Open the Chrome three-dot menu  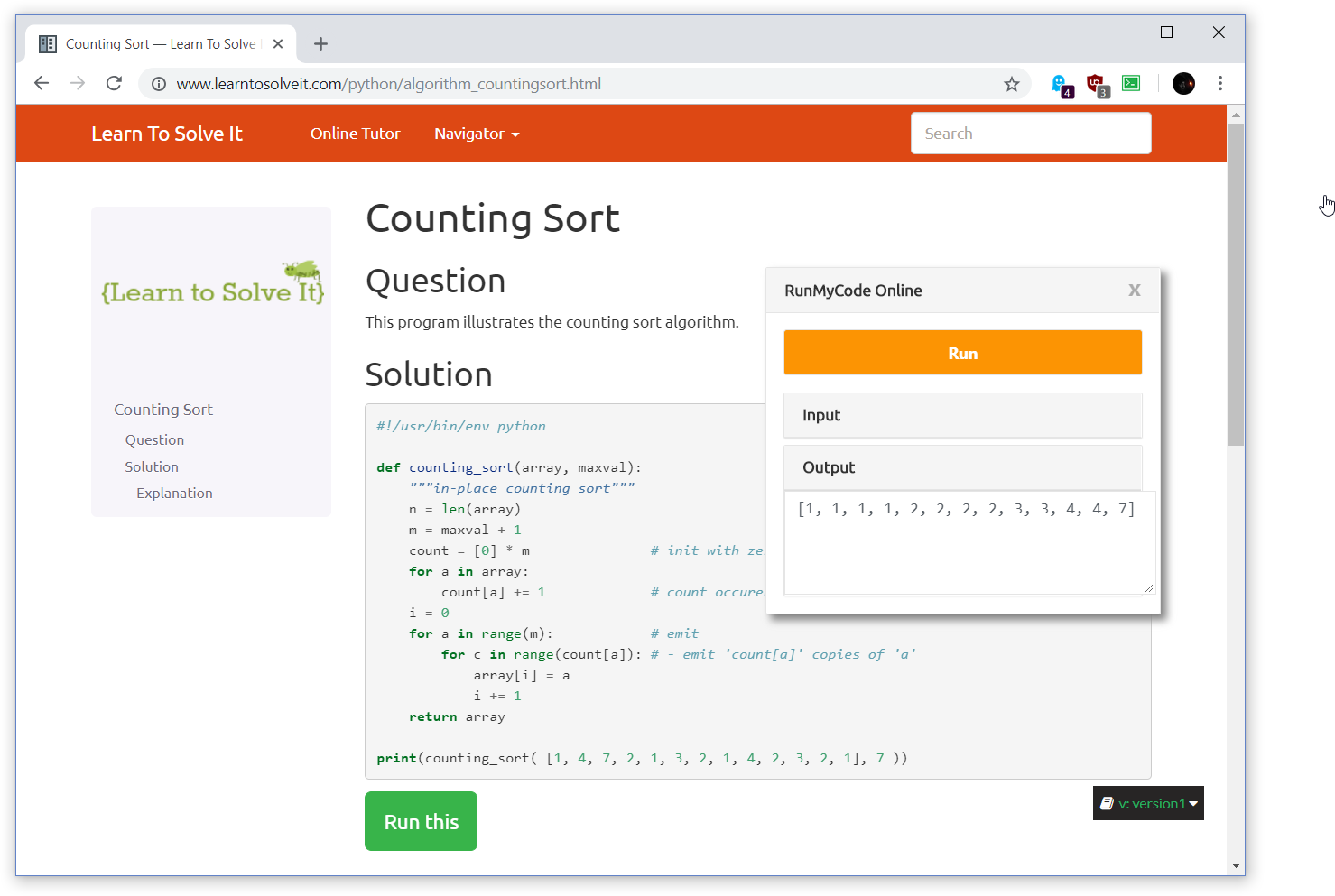pos(1220,83)
